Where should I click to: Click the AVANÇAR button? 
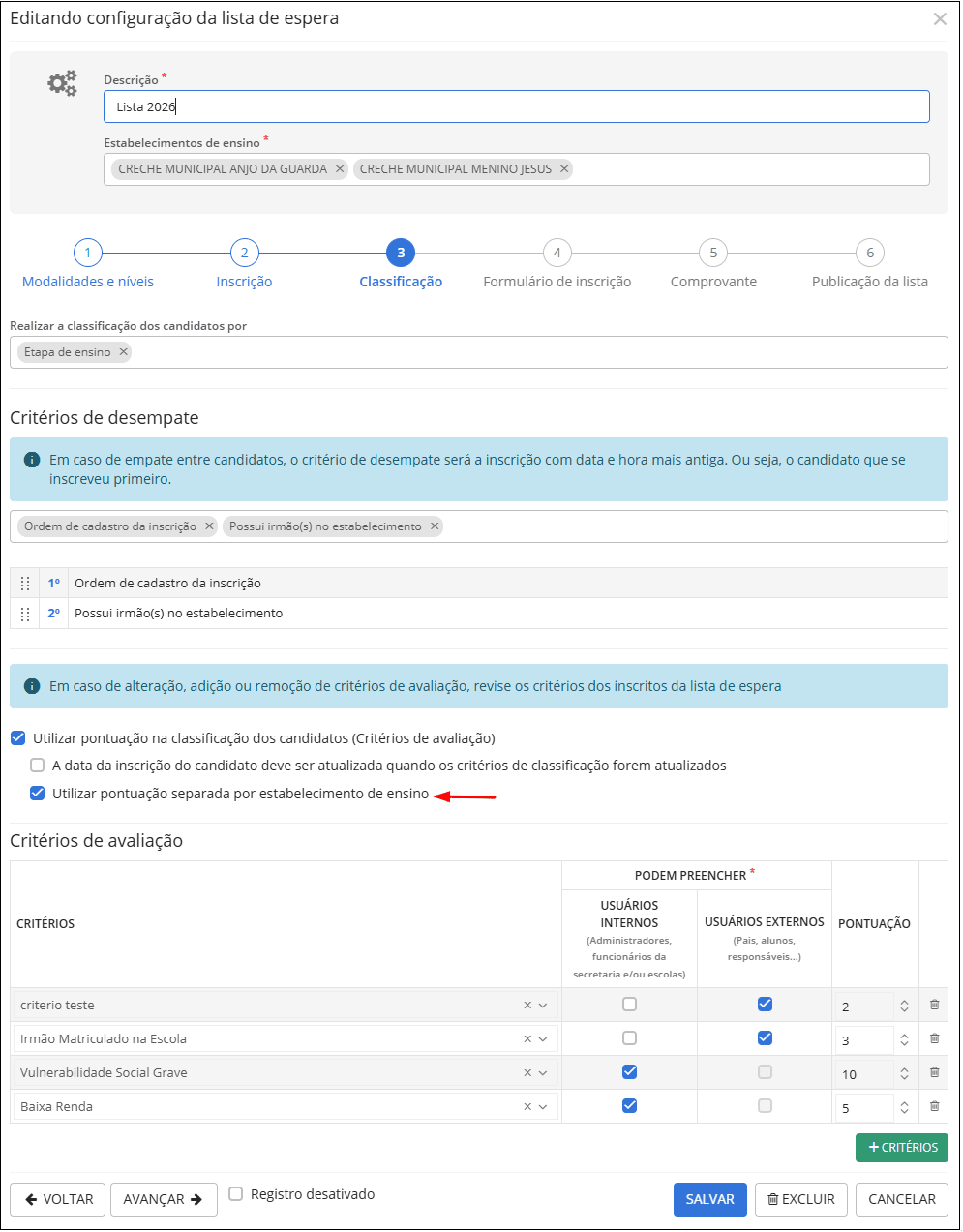click(x=164, y=1199)
